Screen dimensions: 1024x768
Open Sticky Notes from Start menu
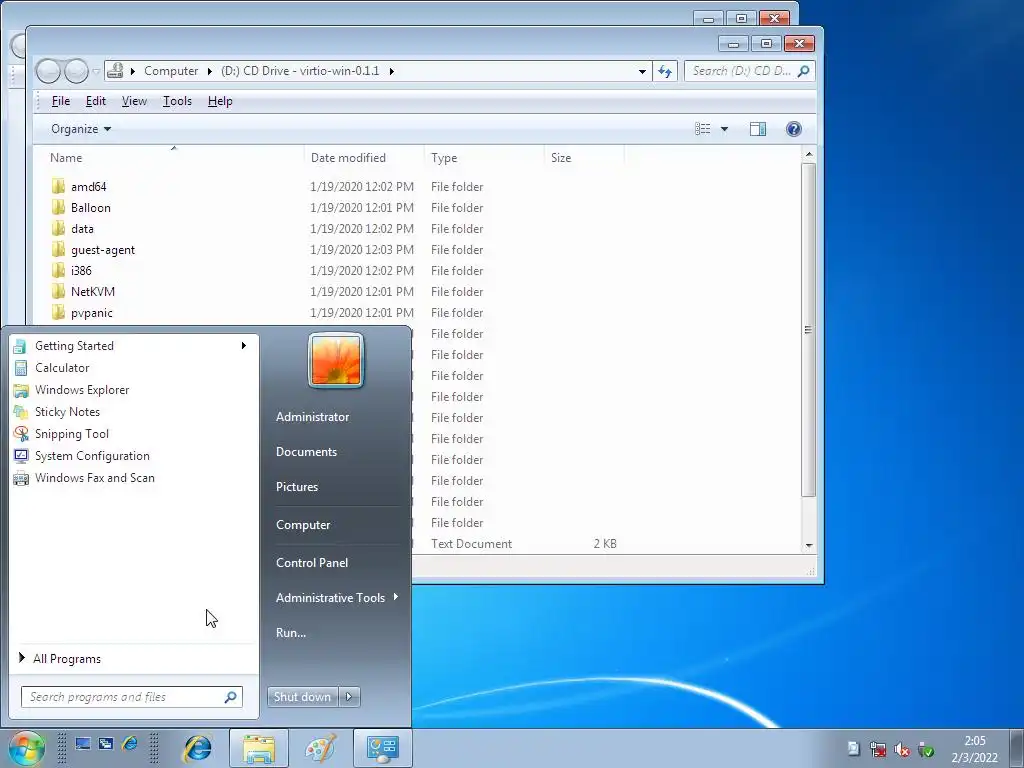coord(67,411)
